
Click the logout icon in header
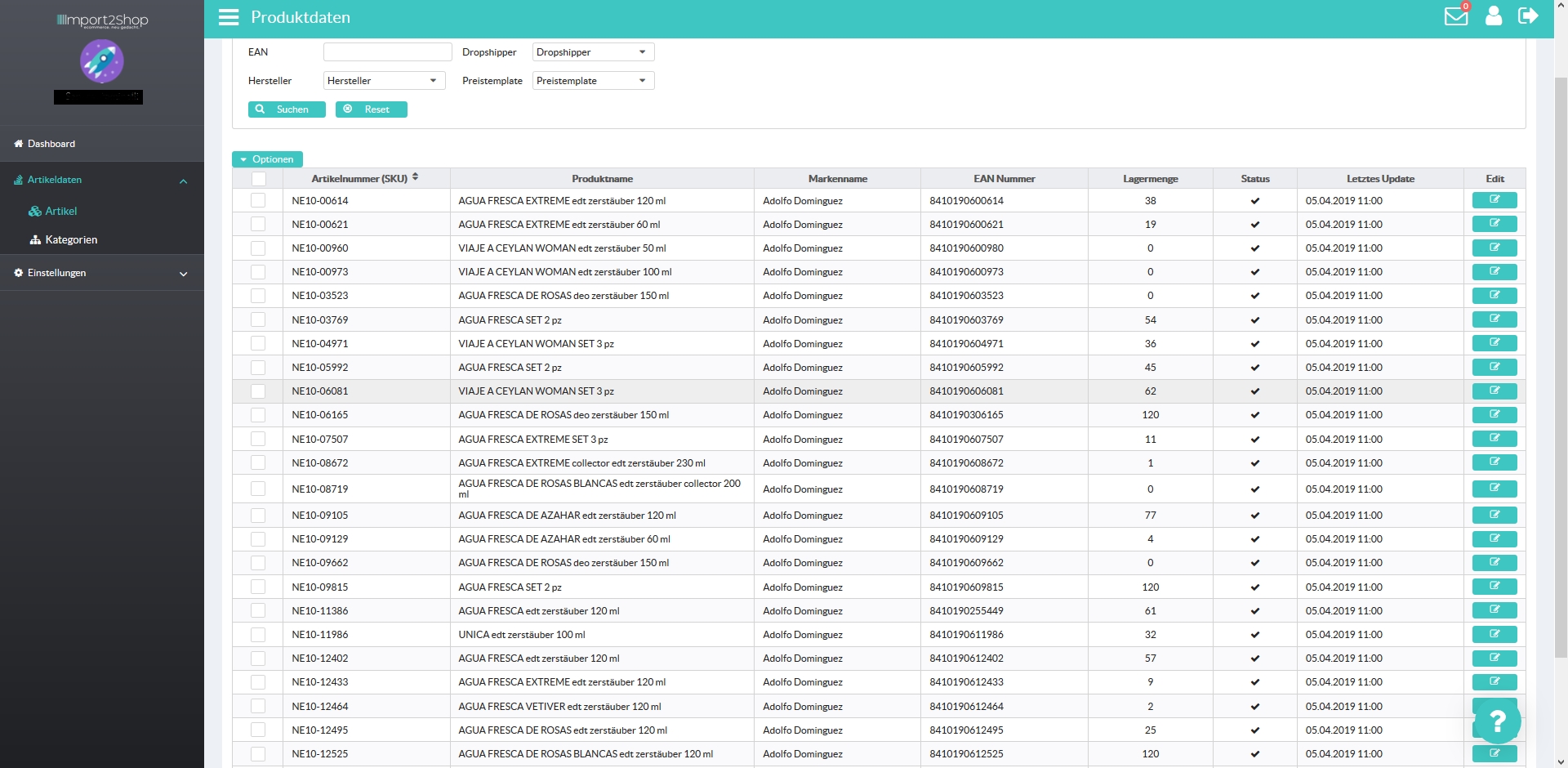coord(1527,16)
